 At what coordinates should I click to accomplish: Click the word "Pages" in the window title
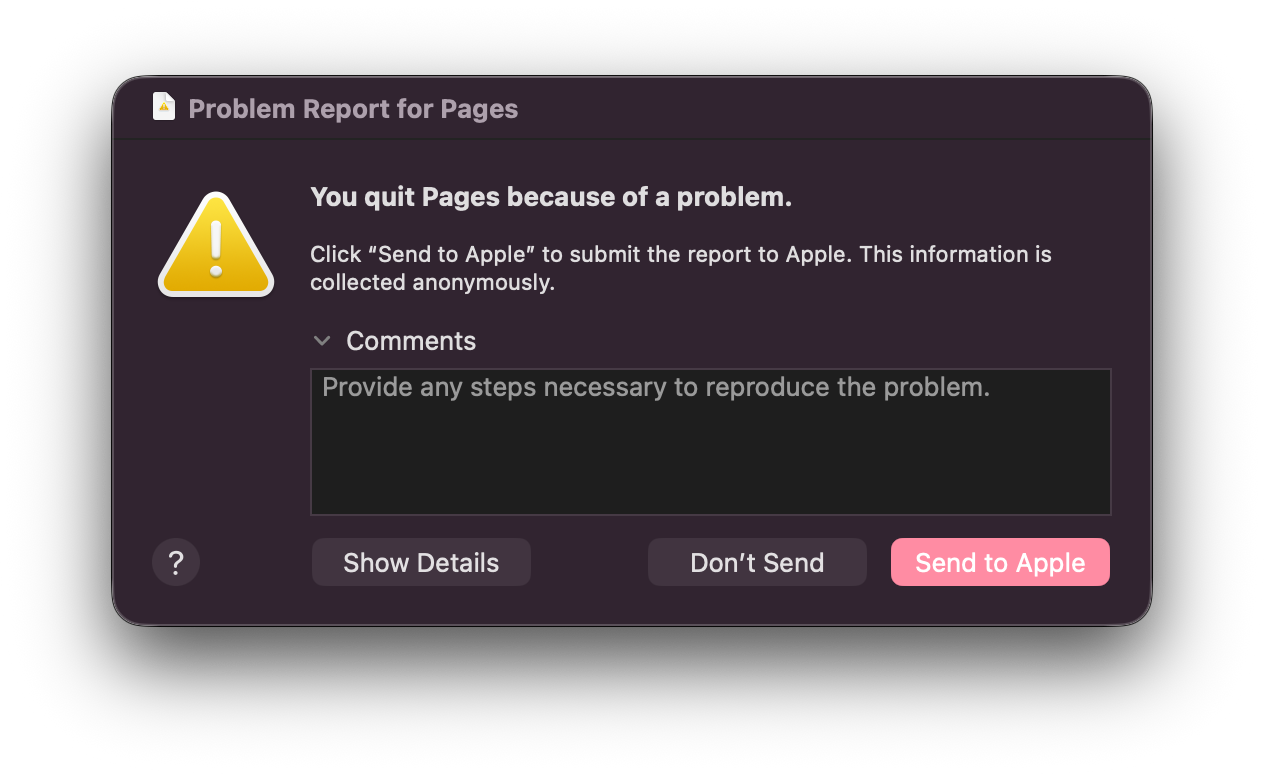pyautogui.click(x=479, y=108)
